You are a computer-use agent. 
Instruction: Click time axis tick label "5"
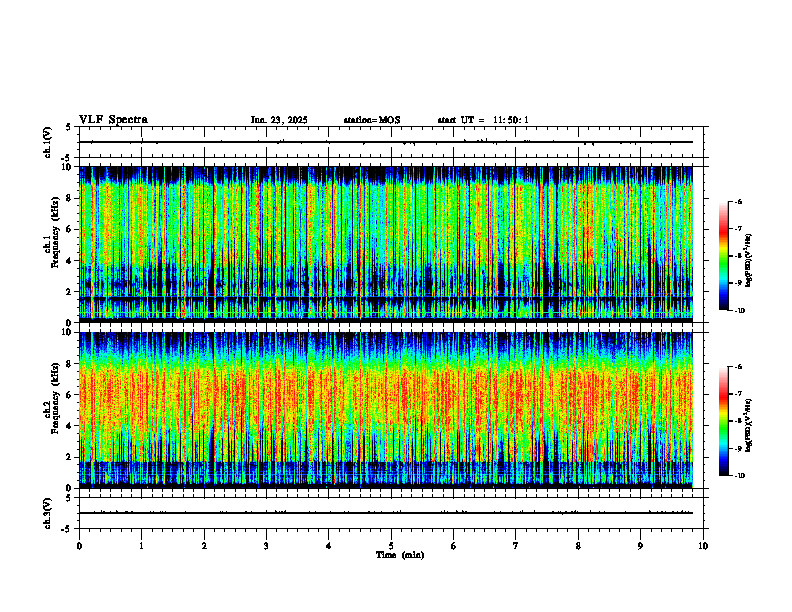point(391,546)
